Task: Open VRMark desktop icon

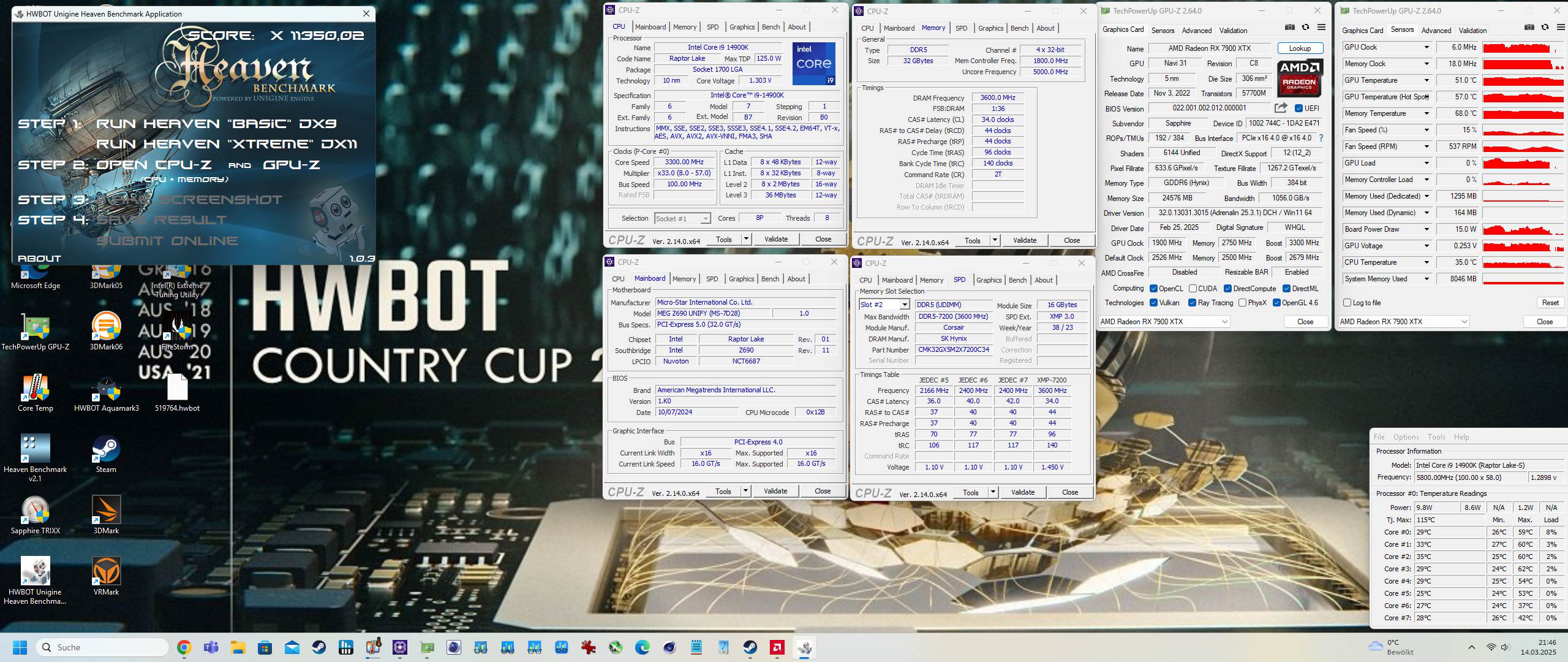Action: (x=106, y=577)
